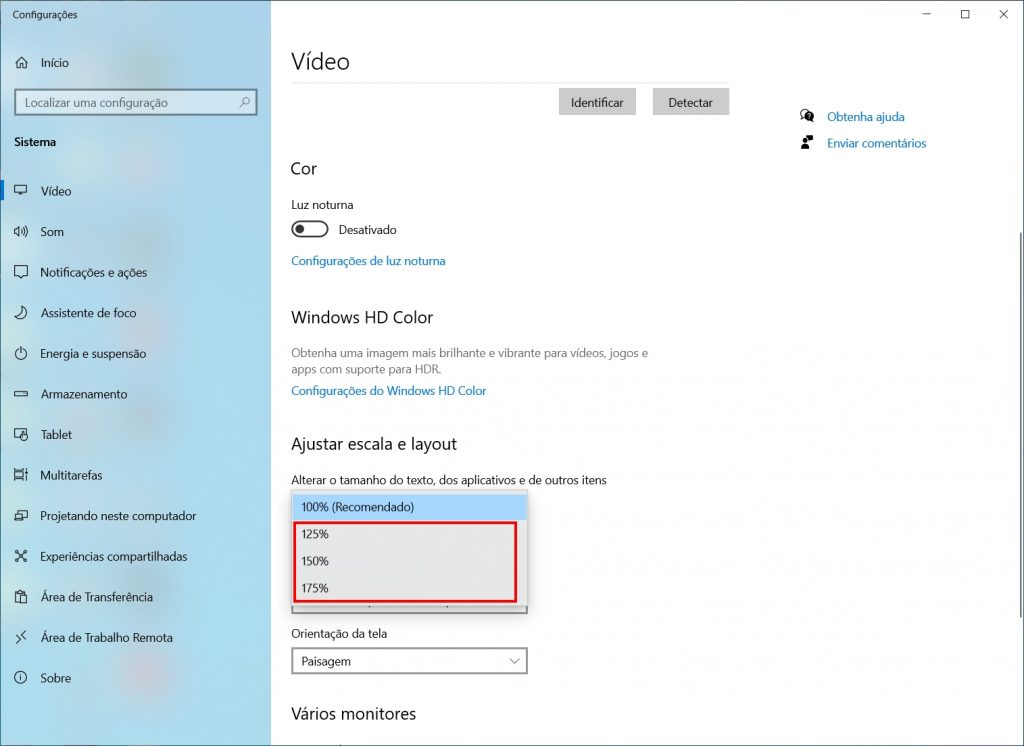Click the vertical scrollbar on the right

[1020, 425]
